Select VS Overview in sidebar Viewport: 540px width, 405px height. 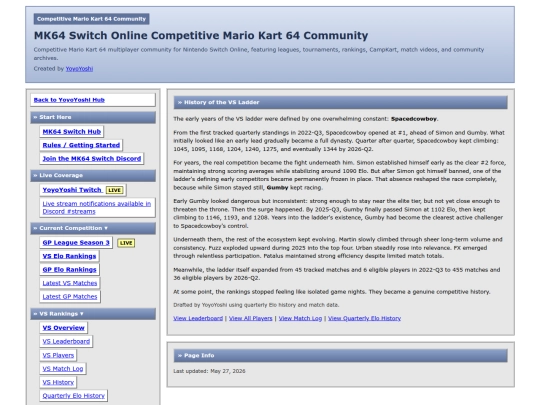coord(63,328)
